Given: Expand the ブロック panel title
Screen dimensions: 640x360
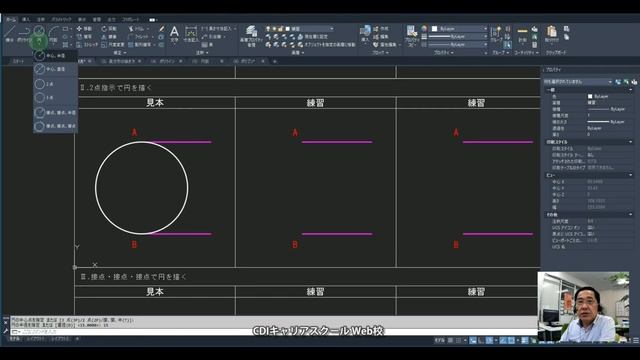Looking at the screenshot, I should [380, 53].
